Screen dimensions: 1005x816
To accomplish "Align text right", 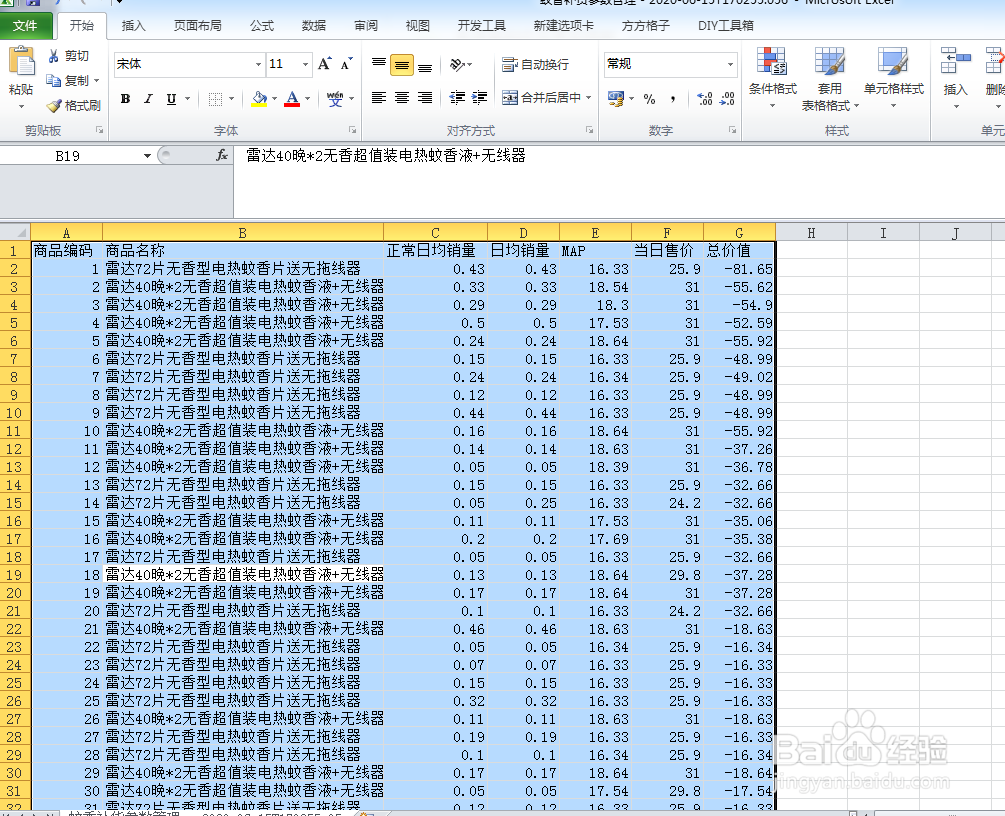I will (x=425, y=97).
